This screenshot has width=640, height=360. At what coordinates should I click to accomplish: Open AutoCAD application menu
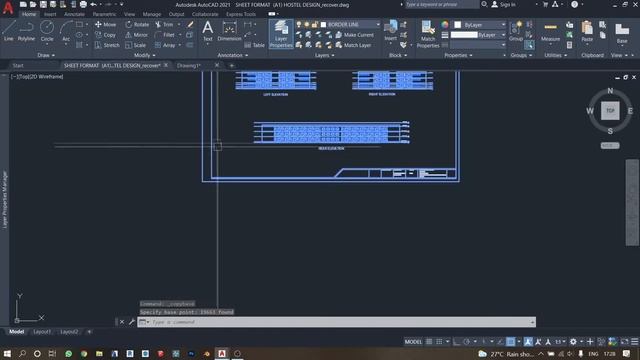(8, 7)
